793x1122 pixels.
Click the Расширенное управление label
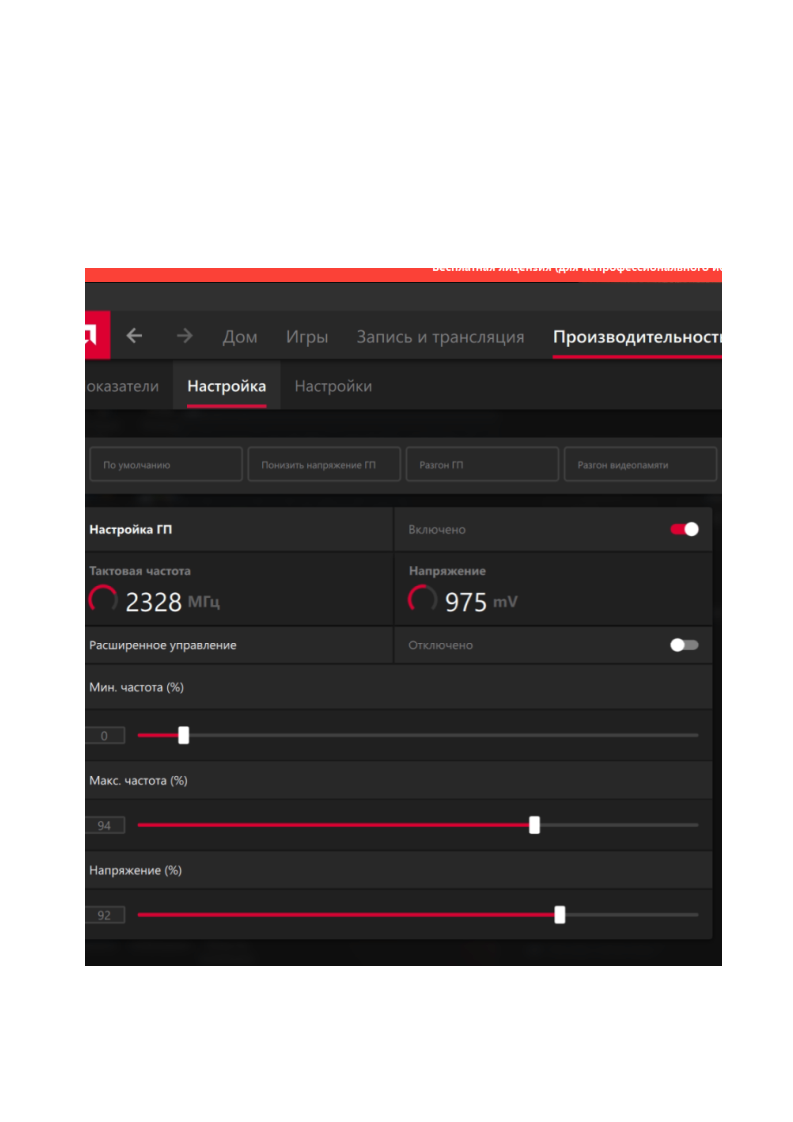162,645
